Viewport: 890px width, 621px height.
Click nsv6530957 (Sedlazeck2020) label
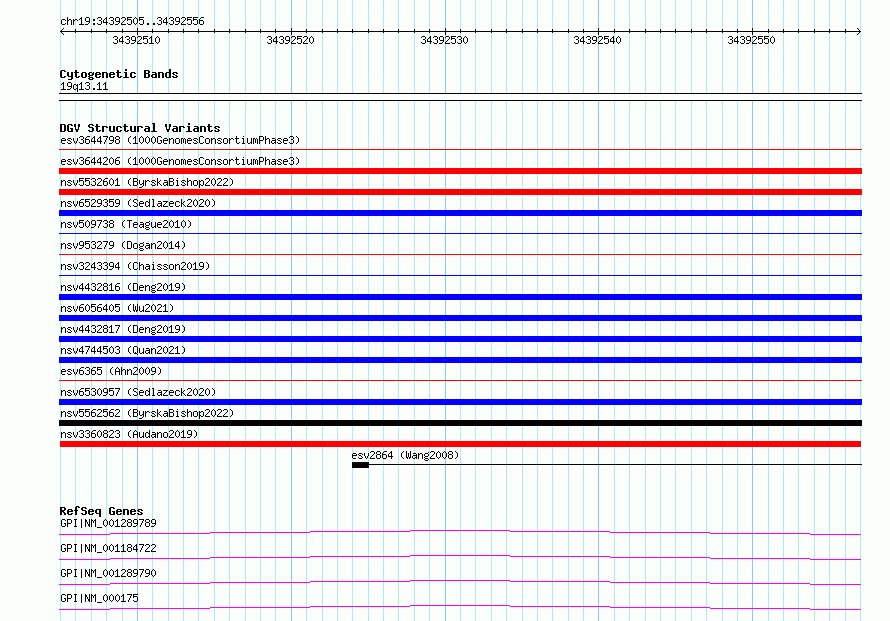pyautogui.click(x=138, y=392)
